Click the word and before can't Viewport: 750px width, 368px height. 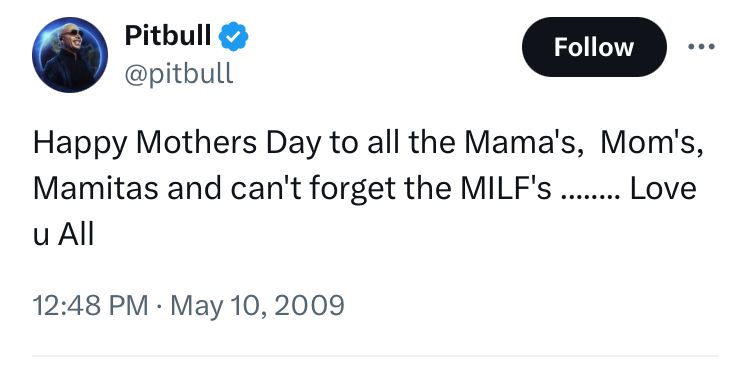(194, 189)
